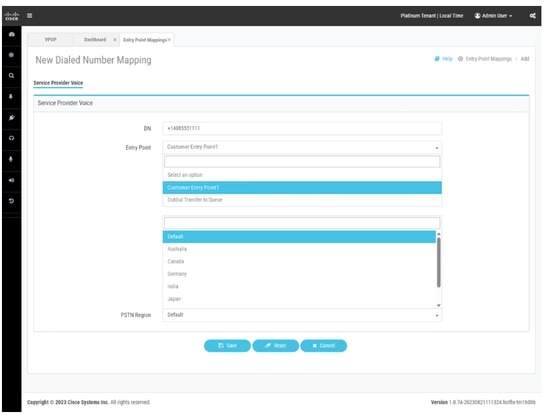Click the plug icon in the sidebar
Image resolution: width=546 pixels, height=416 pixels.
click(x=11, y=118)
